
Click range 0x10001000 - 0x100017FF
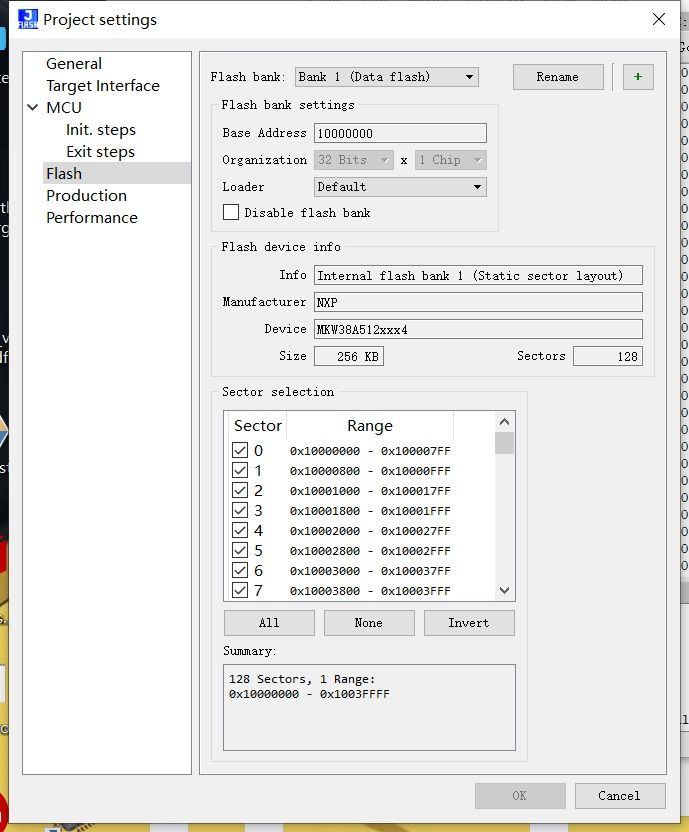(x=370, y=491)
